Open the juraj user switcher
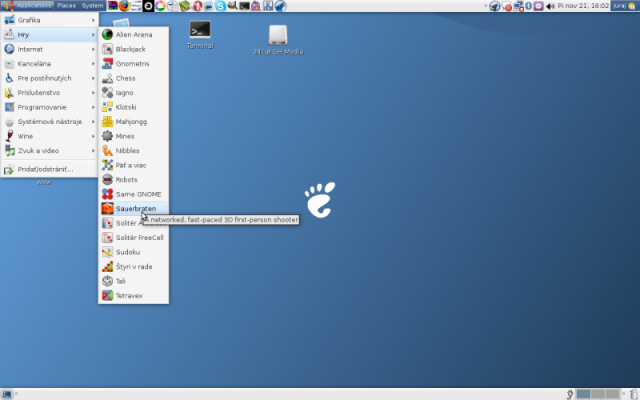Screen dimensions: 640x400 (x=624, y=6)
